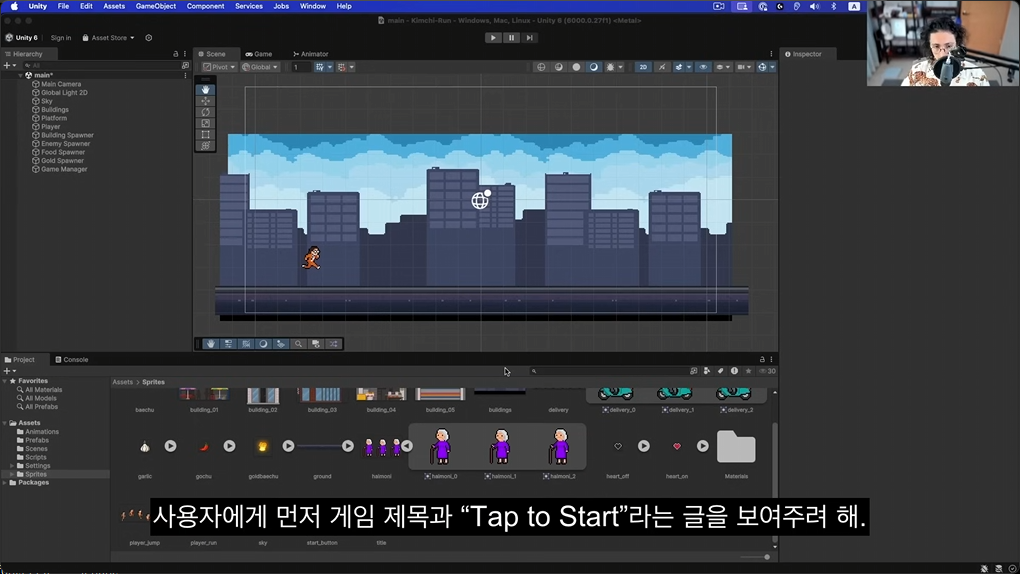Viewport: 1020px width, 574px height.
Task: Select Game Manager in Hierarchy
Action: click(64, 169)
